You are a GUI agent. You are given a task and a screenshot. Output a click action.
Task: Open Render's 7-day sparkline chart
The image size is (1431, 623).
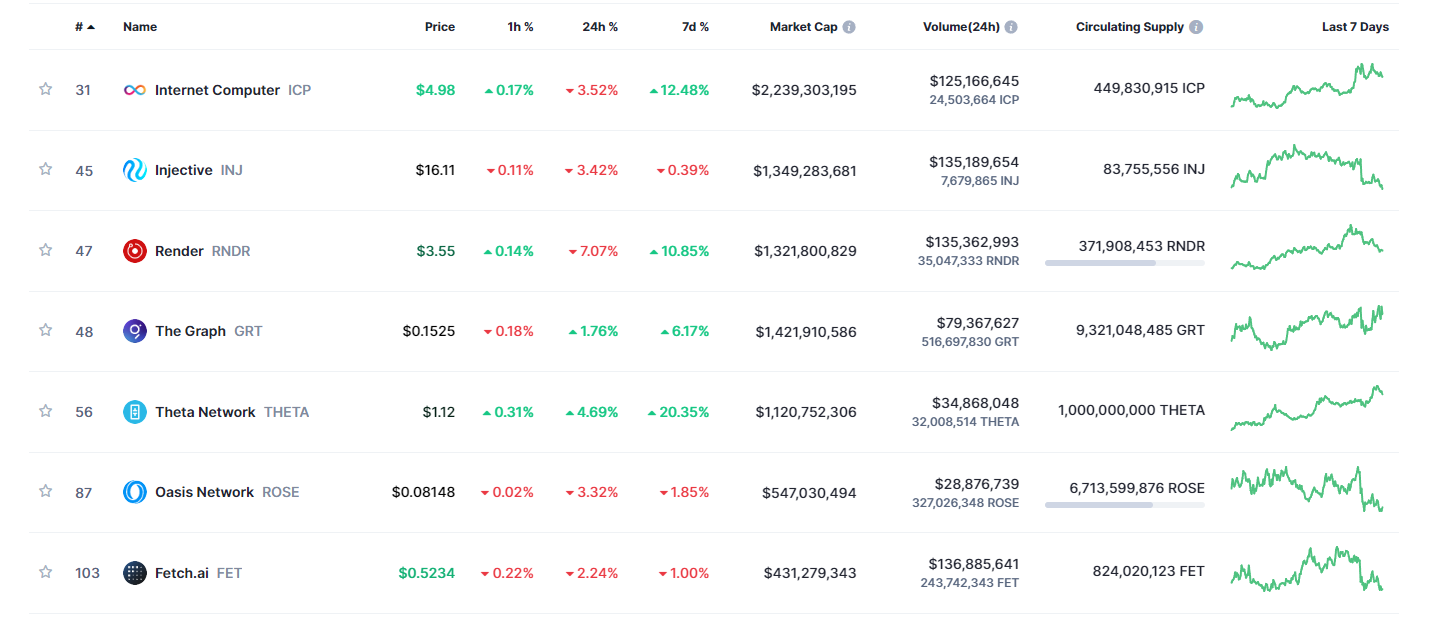click(x=1307, y=248)
